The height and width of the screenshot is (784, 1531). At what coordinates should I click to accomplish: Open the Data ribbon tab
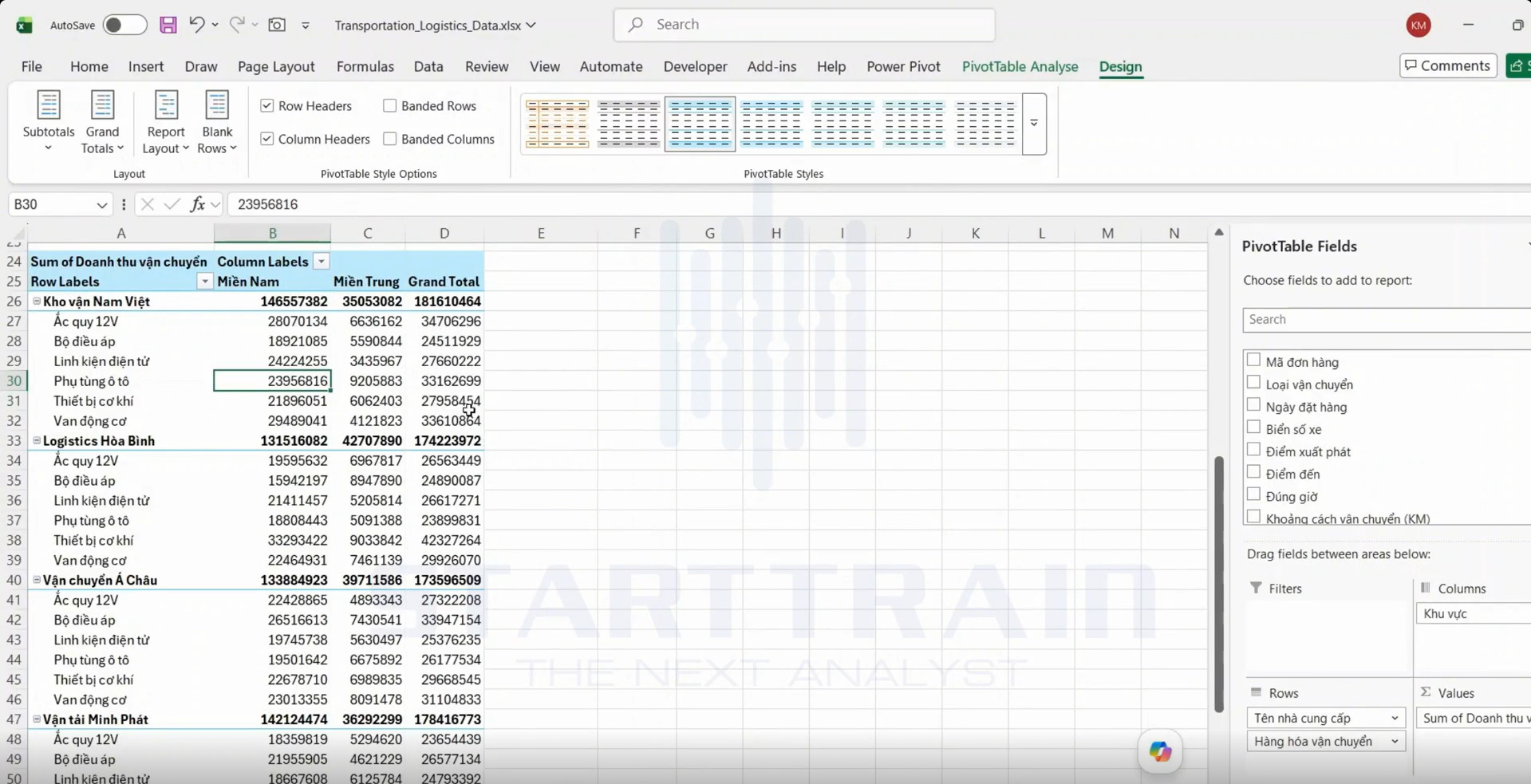(x=428, y=67)
